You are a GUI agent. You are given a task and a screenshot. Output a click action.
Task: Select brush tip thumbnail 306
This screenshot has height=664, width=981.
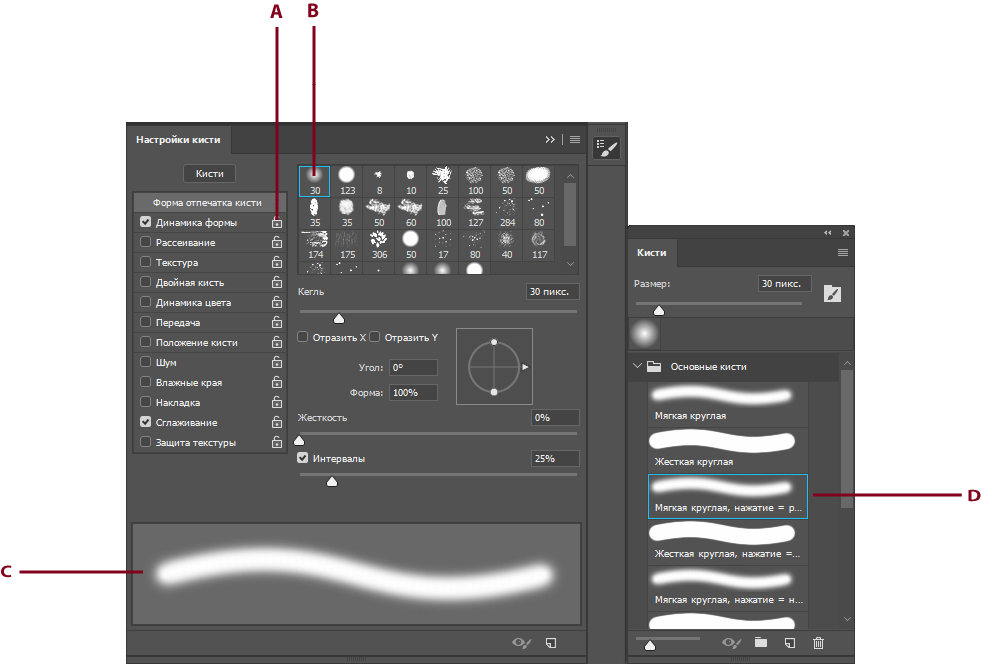[x=379, y=245]
